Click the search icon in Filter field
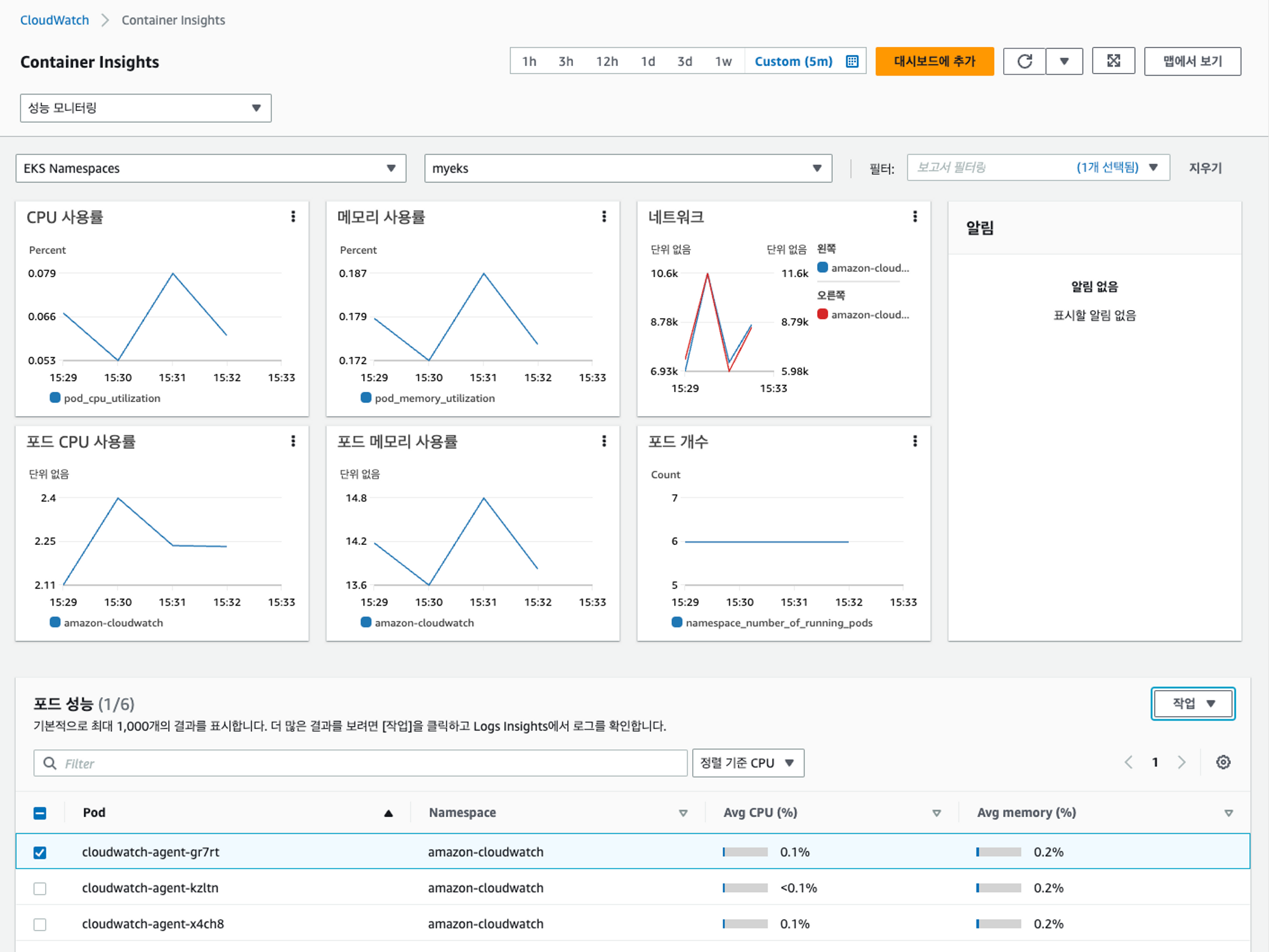Image resolution: width=1269 pixels, height=952 pixels. pos(49,763)
